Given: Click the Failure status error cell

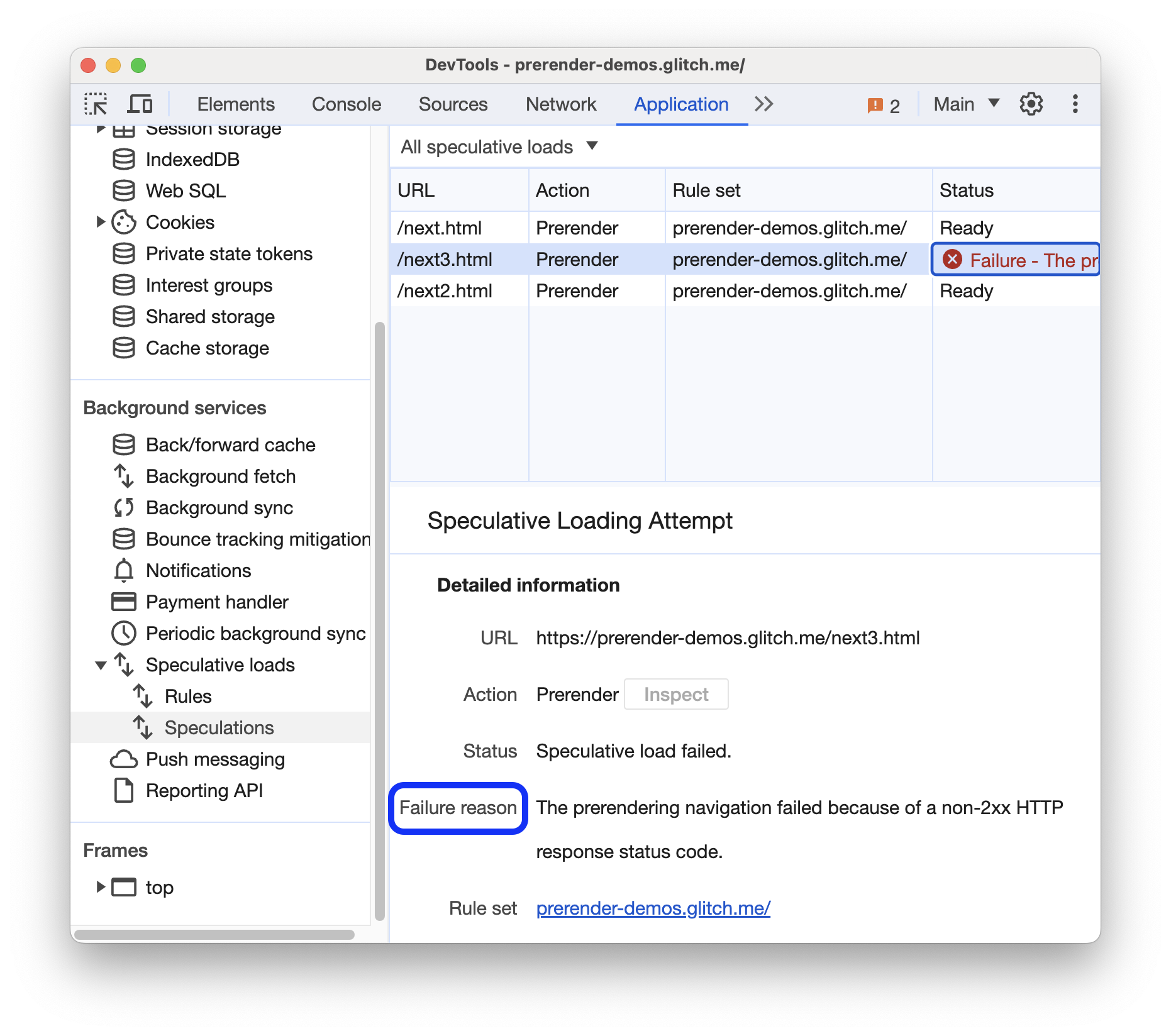Looking at the screenshot, I should (1015, 260).
